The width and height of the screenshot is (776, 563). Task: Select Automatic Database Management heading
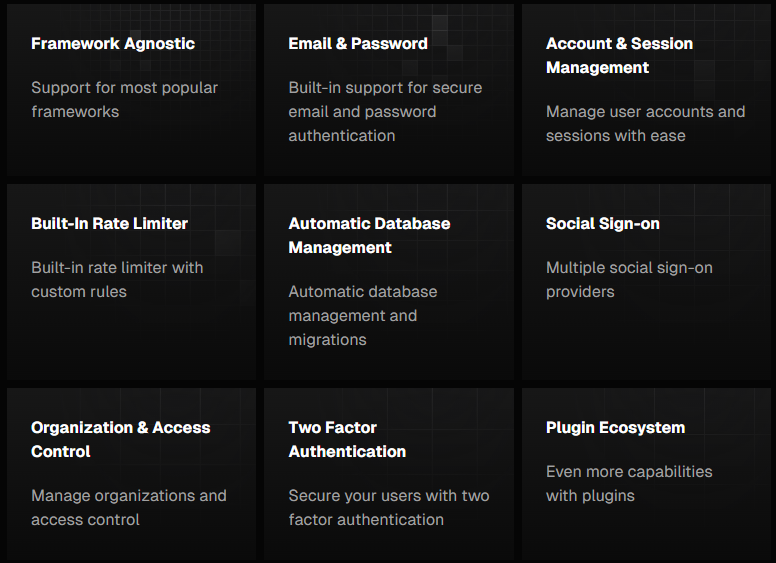(369, 235)
